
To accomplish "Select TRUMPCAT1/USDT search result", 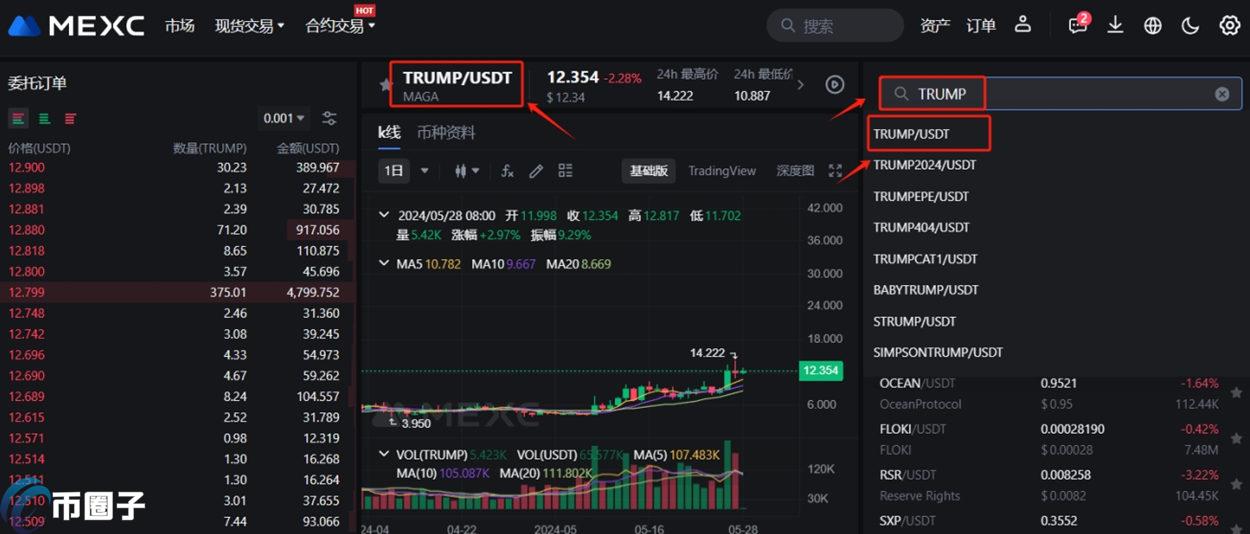I will pos(925,259).
